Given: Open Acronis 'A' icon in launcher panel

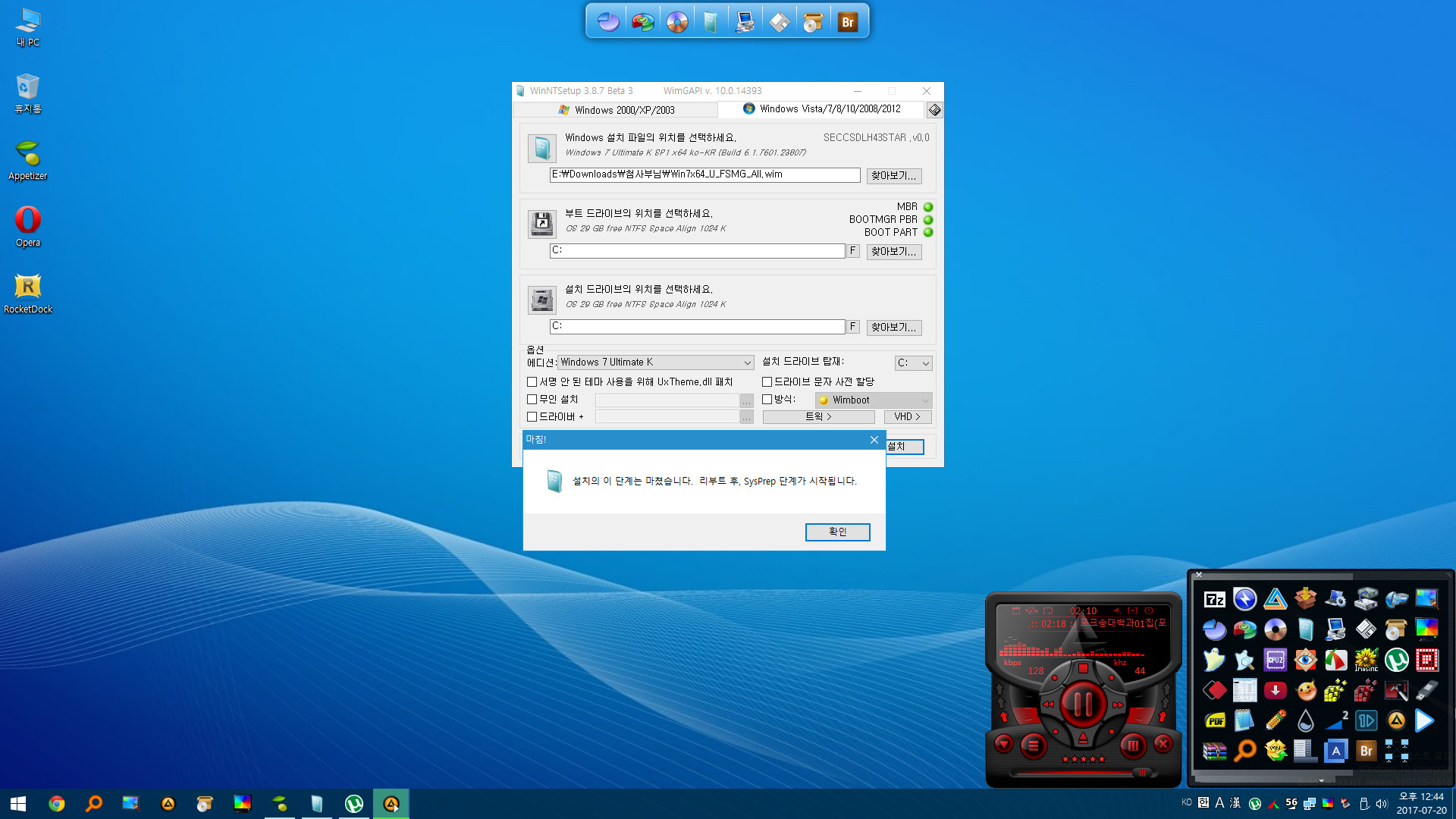Looking at the screenshot, I should point(1335,751).
